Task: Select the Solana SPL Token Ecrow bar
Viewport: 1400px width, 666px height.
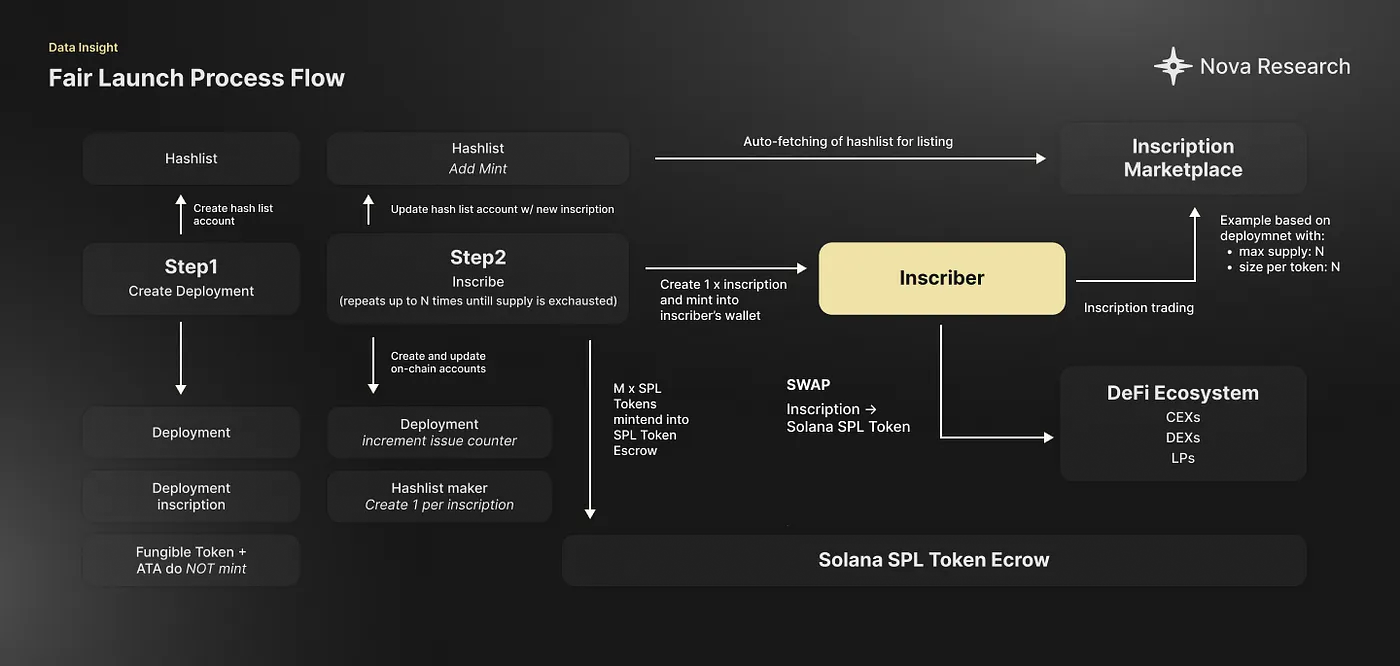Action: (x=934, y=560)
